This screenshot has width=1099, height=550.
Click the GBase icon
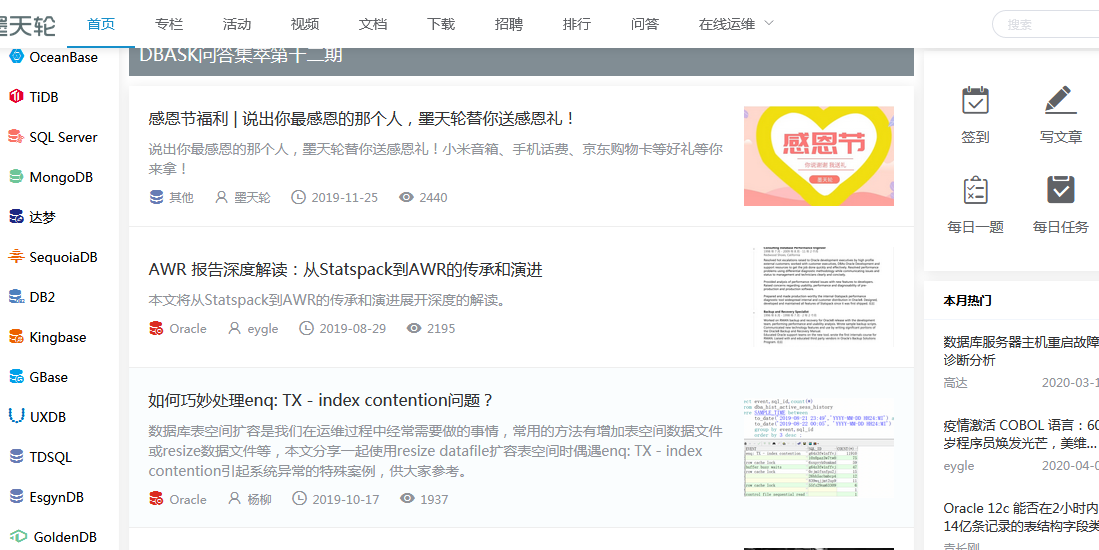16,377
